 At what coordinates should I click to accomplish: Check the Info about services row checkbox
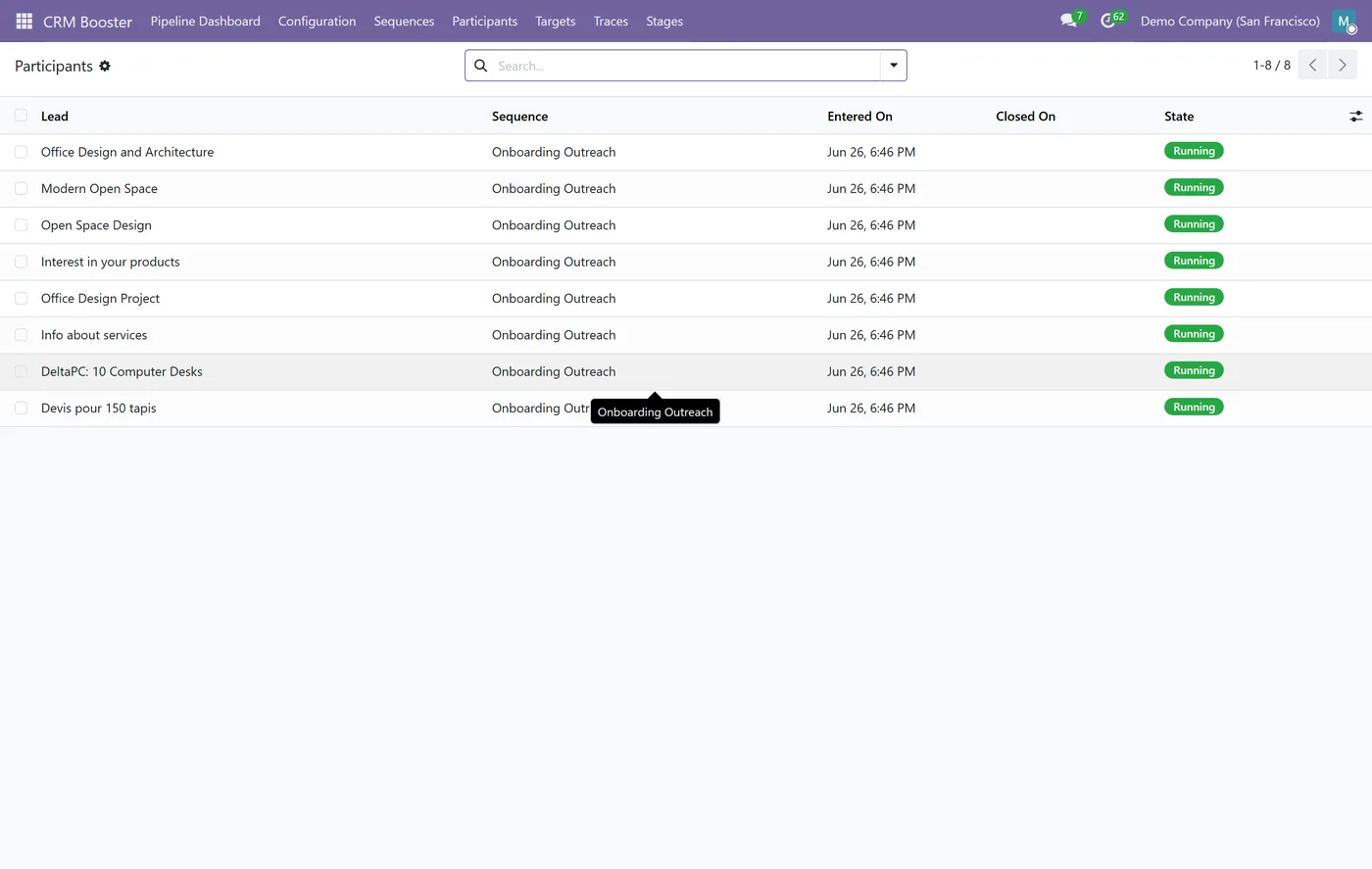[x=21, y=335]
